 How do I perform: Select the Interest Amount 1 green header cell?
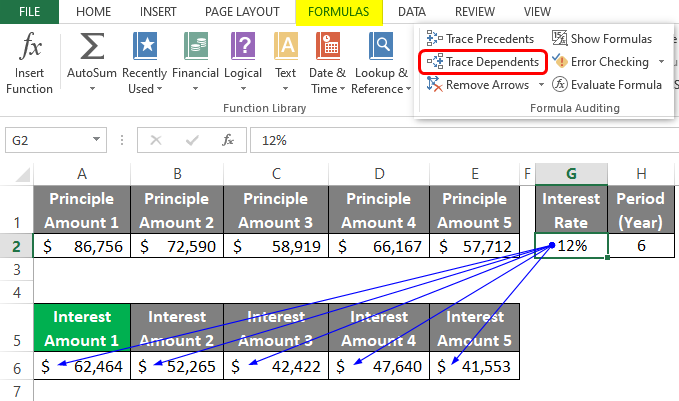coord(82,328)
